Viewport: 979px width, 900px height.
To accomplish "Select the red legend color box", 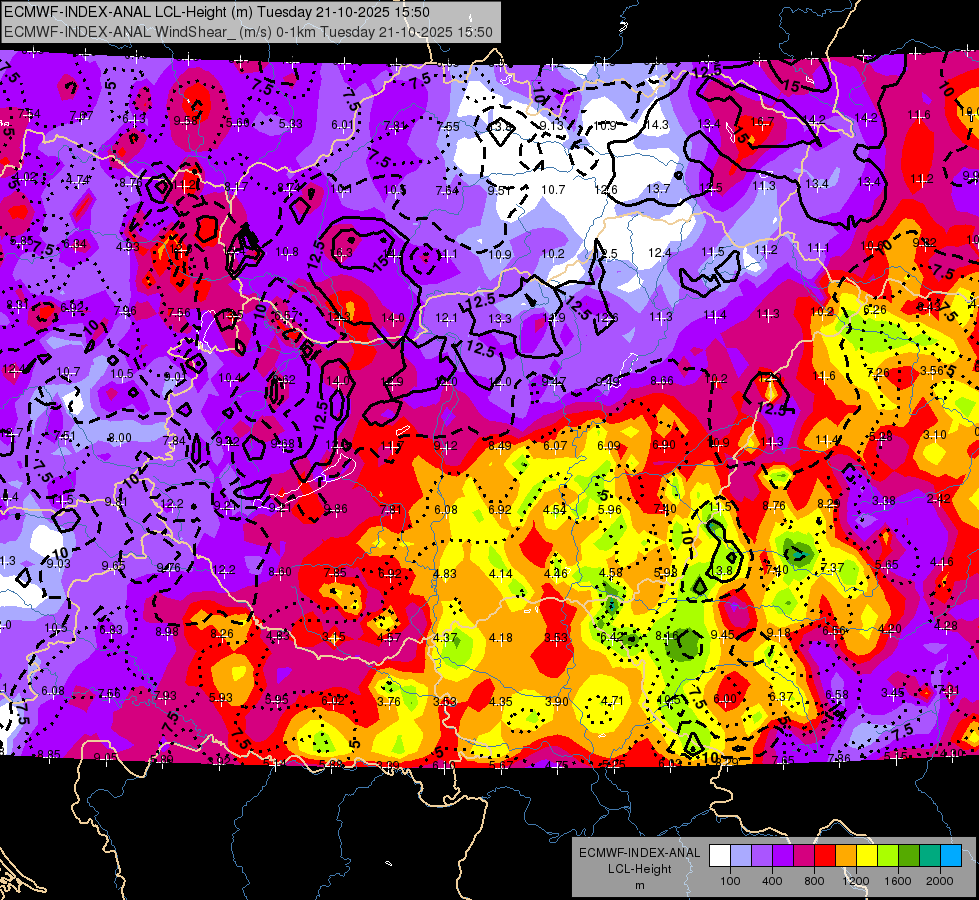I will (825, 856).
